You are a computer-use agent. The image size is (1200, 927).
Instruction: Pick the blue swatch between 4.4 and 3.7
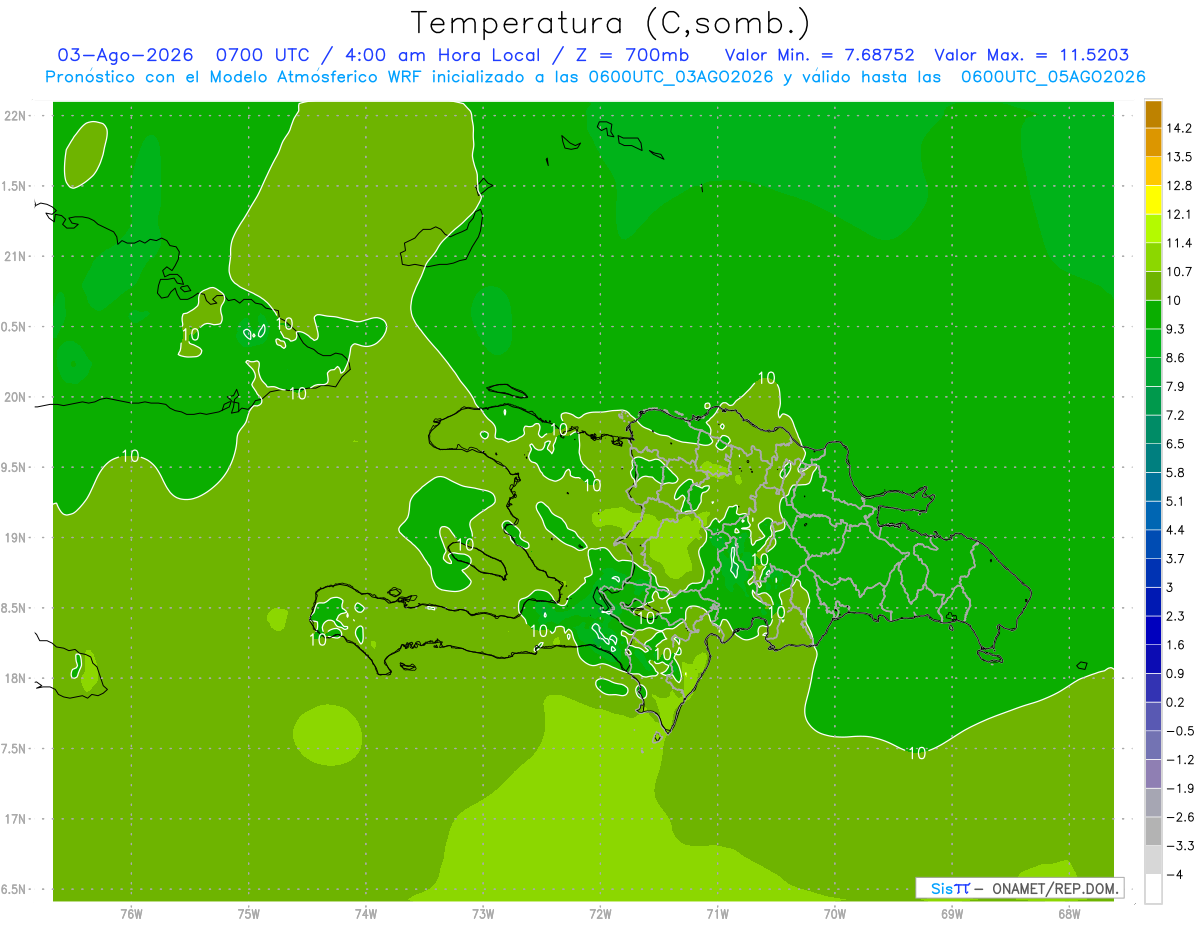[1153, 544]
